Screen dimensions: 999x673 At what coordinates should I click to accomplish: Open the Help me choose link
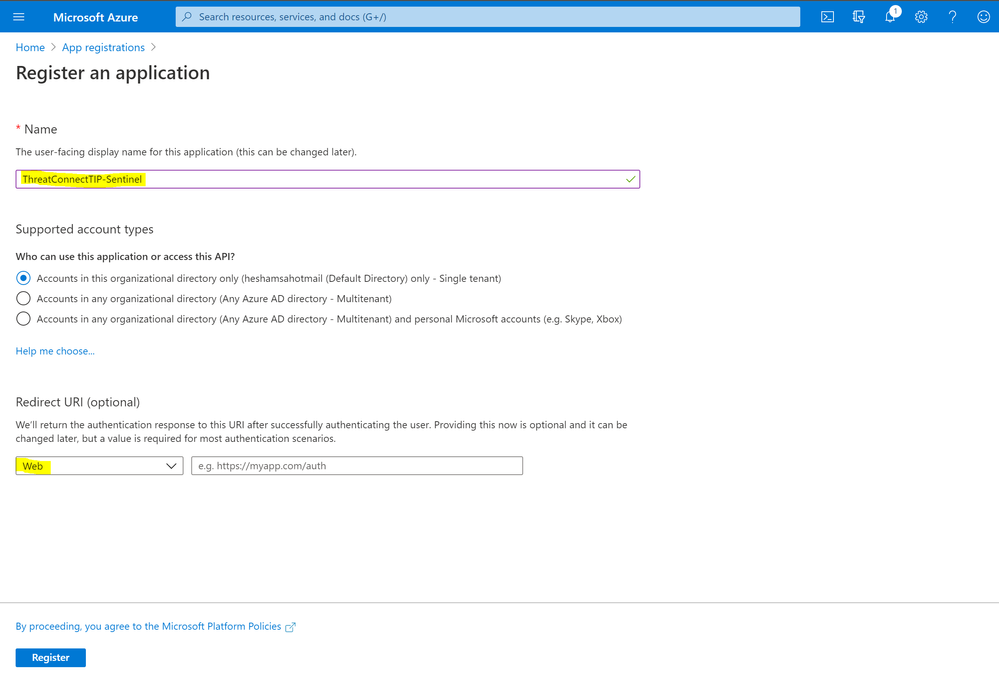pos(55,351)
